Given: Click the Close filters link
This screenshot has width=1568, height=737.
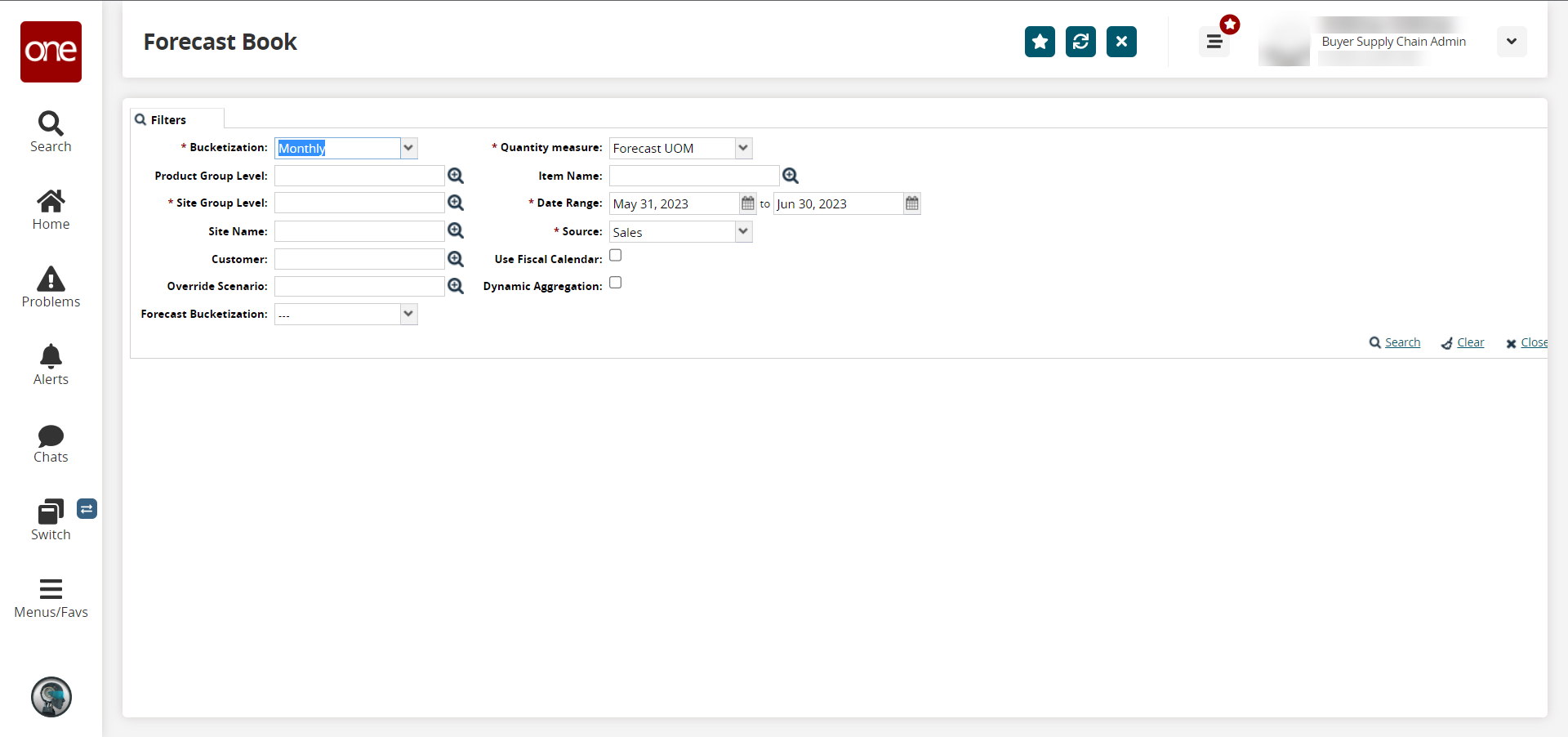Looking at the screenshot, I should (x=1526, y=342).
